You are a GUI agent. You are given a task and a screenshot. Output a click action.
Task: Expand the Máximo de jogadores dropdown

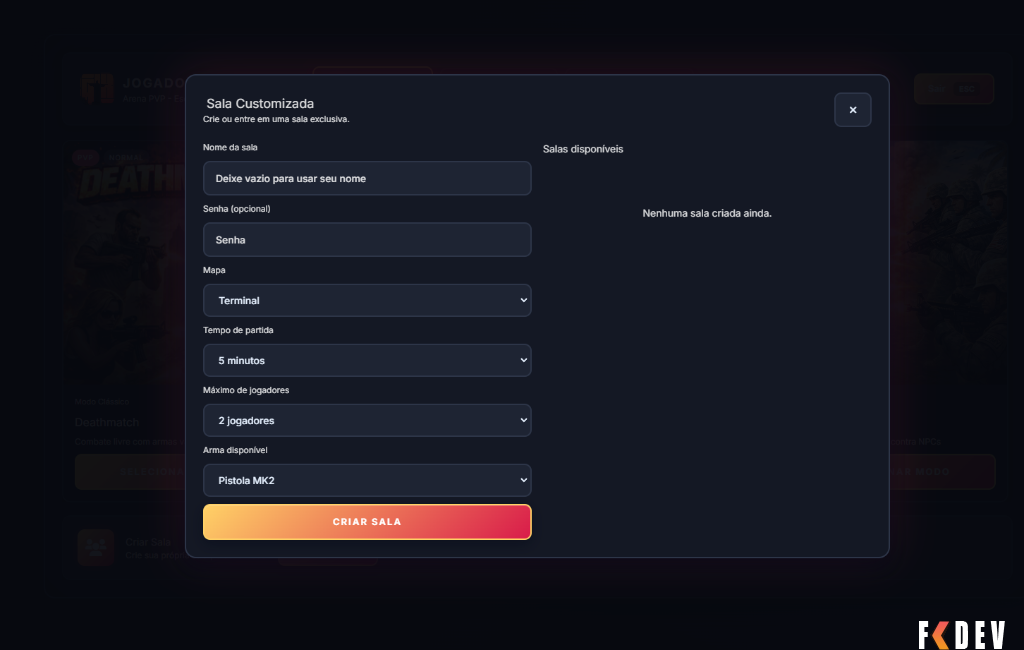[x=367, y=420]
